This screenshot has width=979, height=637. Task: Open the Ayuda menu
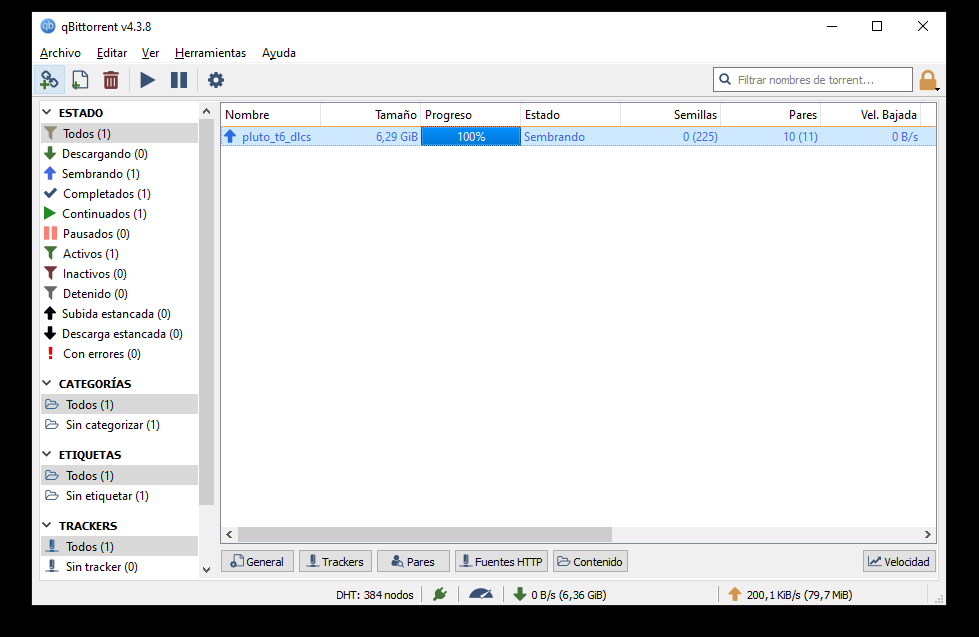pyautogui.click(x=278, y=53)
